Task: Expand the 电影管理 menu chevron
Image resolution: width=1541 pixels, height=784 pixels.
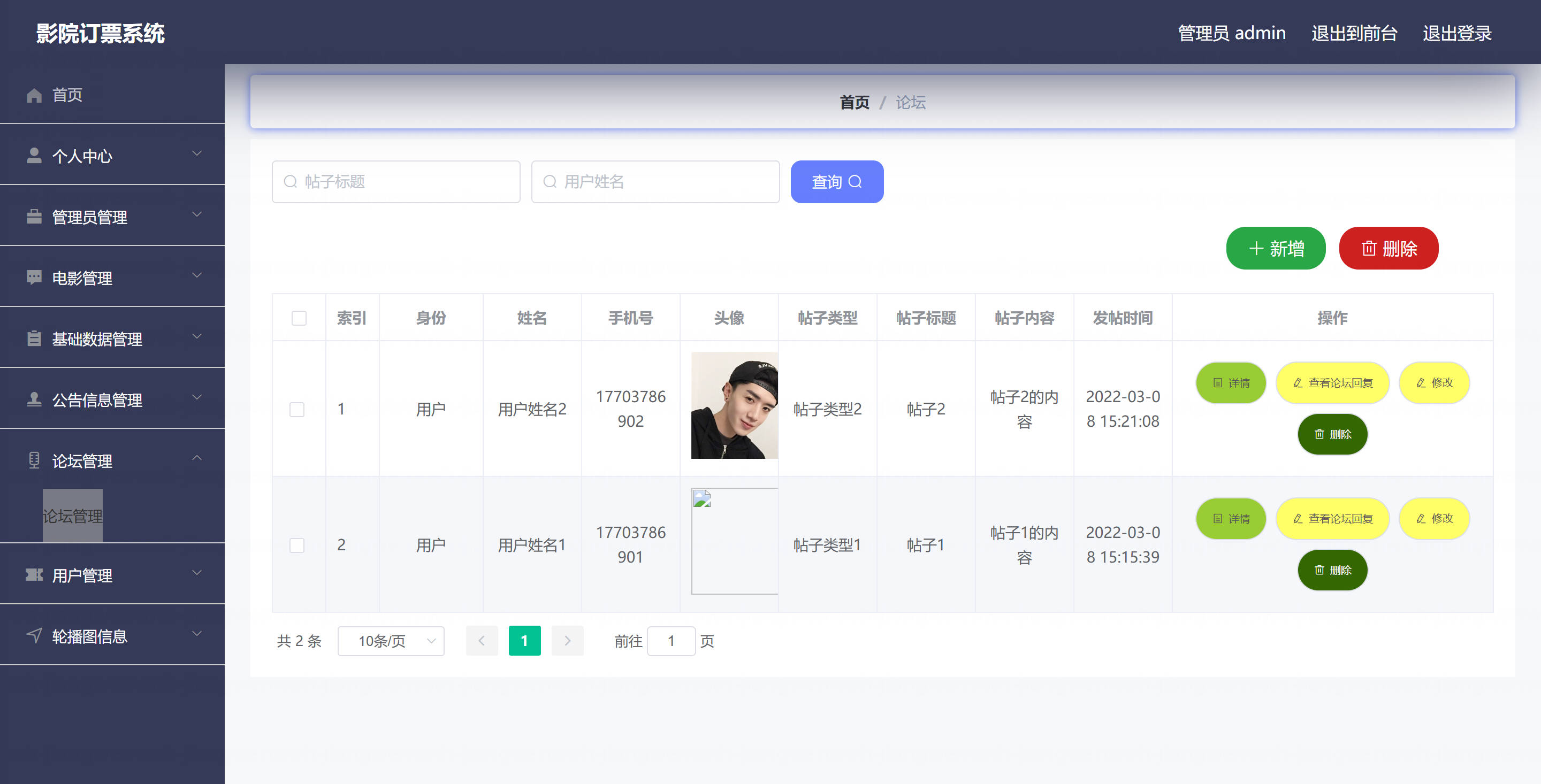Action: tap(197, 276)
